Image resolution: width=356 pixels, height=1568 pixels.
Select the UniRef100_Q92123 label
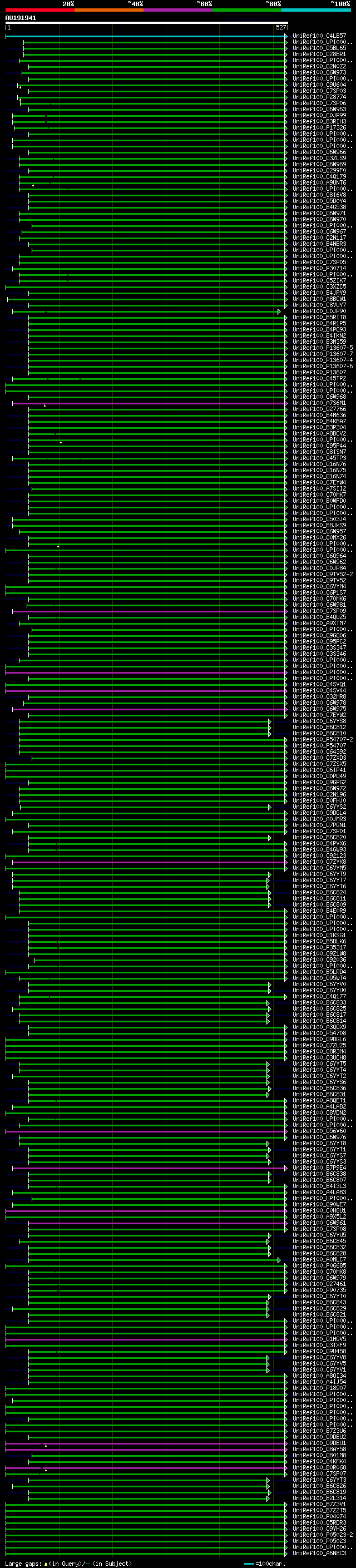319,855
